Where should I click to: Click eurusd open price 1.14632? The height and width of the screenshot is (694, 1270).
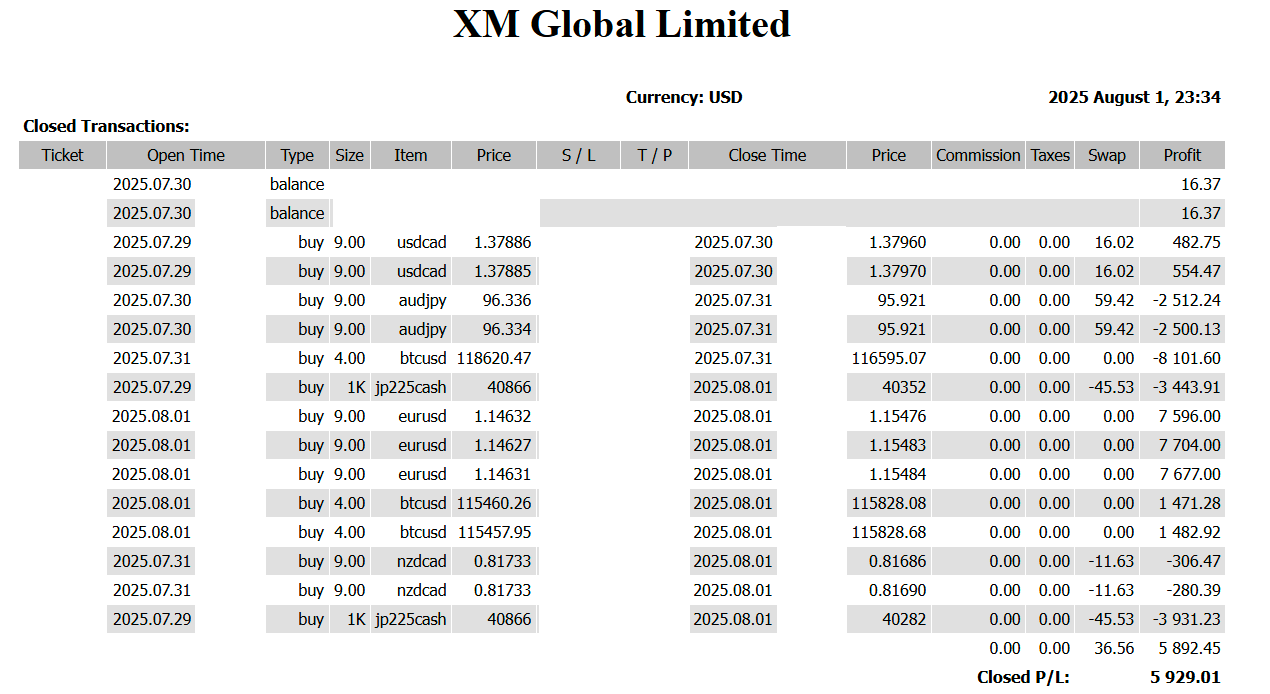504,416
